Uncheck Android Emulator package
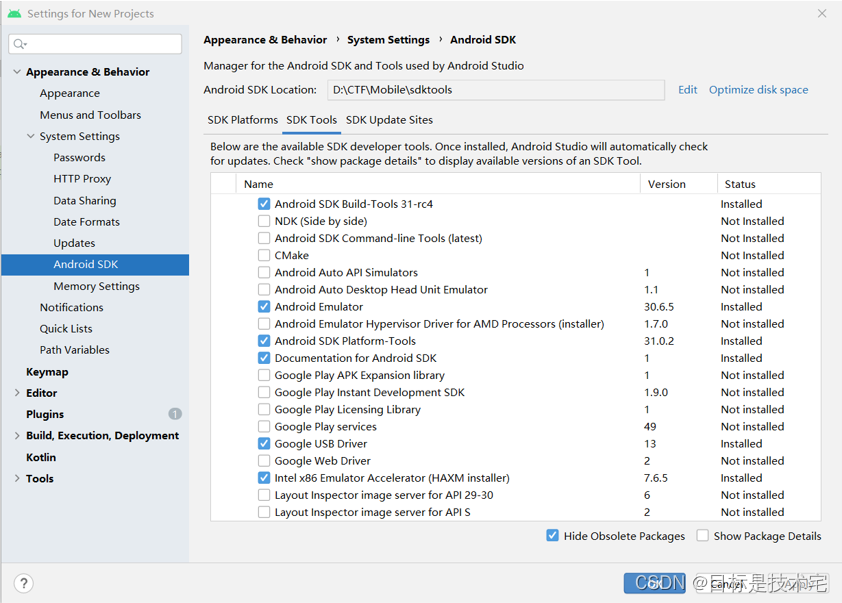Viewport: 842px width, 603px height. click(x=264, y=307)
